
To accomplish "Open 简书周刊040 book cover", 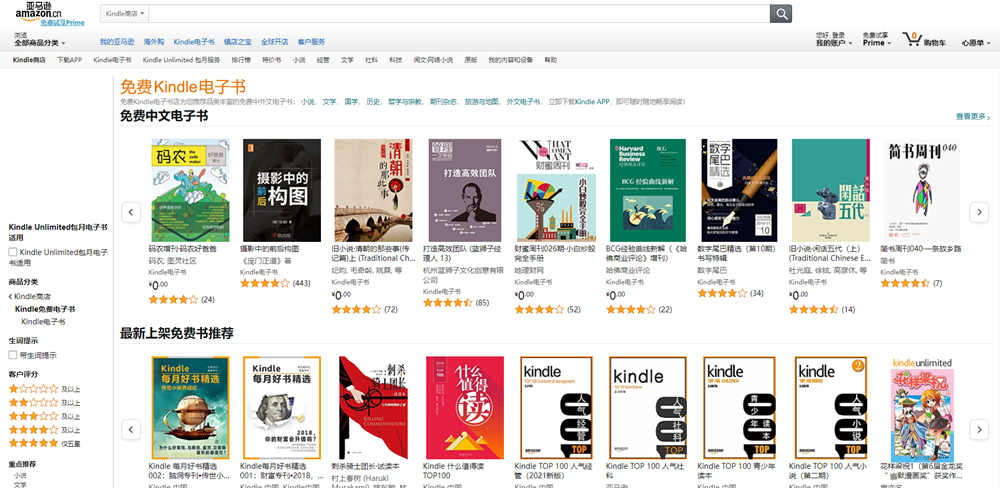I will (922, 190).
